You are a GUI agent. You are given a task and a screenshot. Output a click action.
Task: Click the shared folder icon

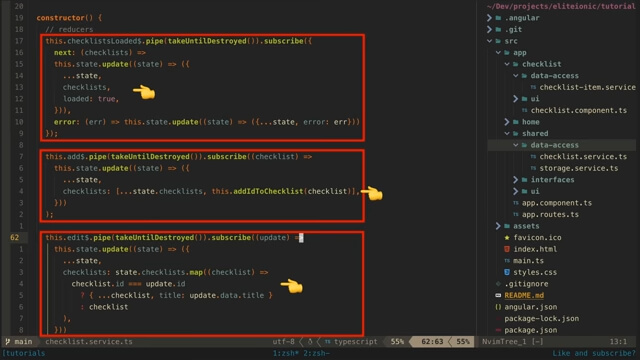coord(516,133)
